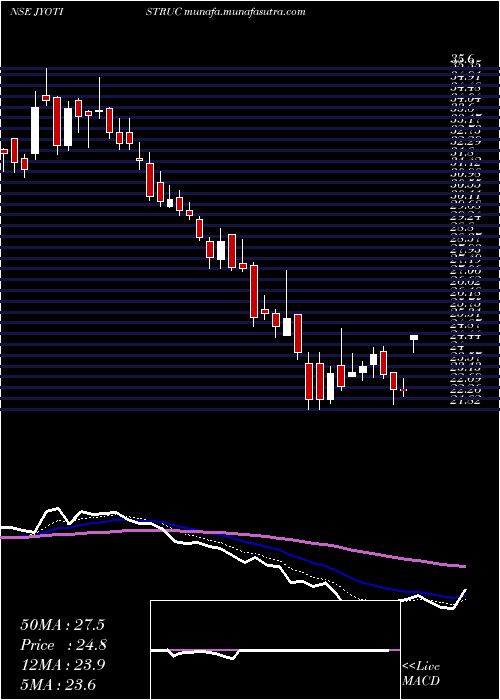Click the <<Live MACD label
This screenshot has width=500, height=700.
pyautogui.click(x=421, y=674)
